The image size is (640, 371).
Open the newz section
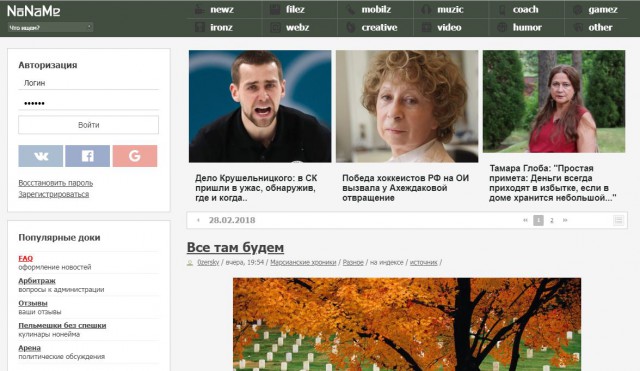click(x=222, y=9)
